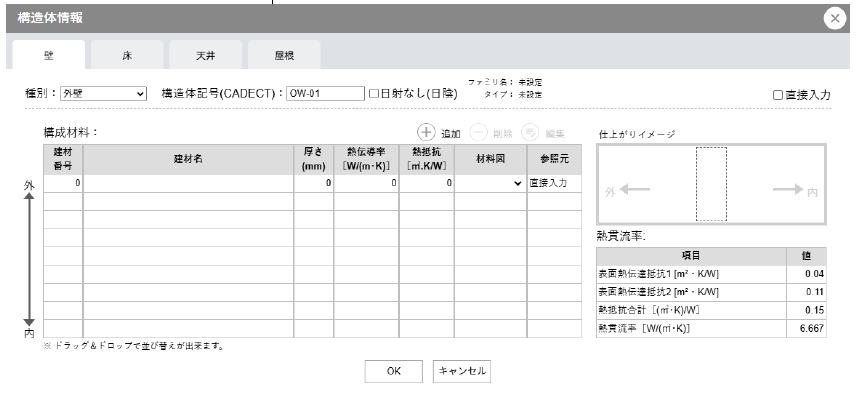Click the キャンセル button

pos(461,370)
